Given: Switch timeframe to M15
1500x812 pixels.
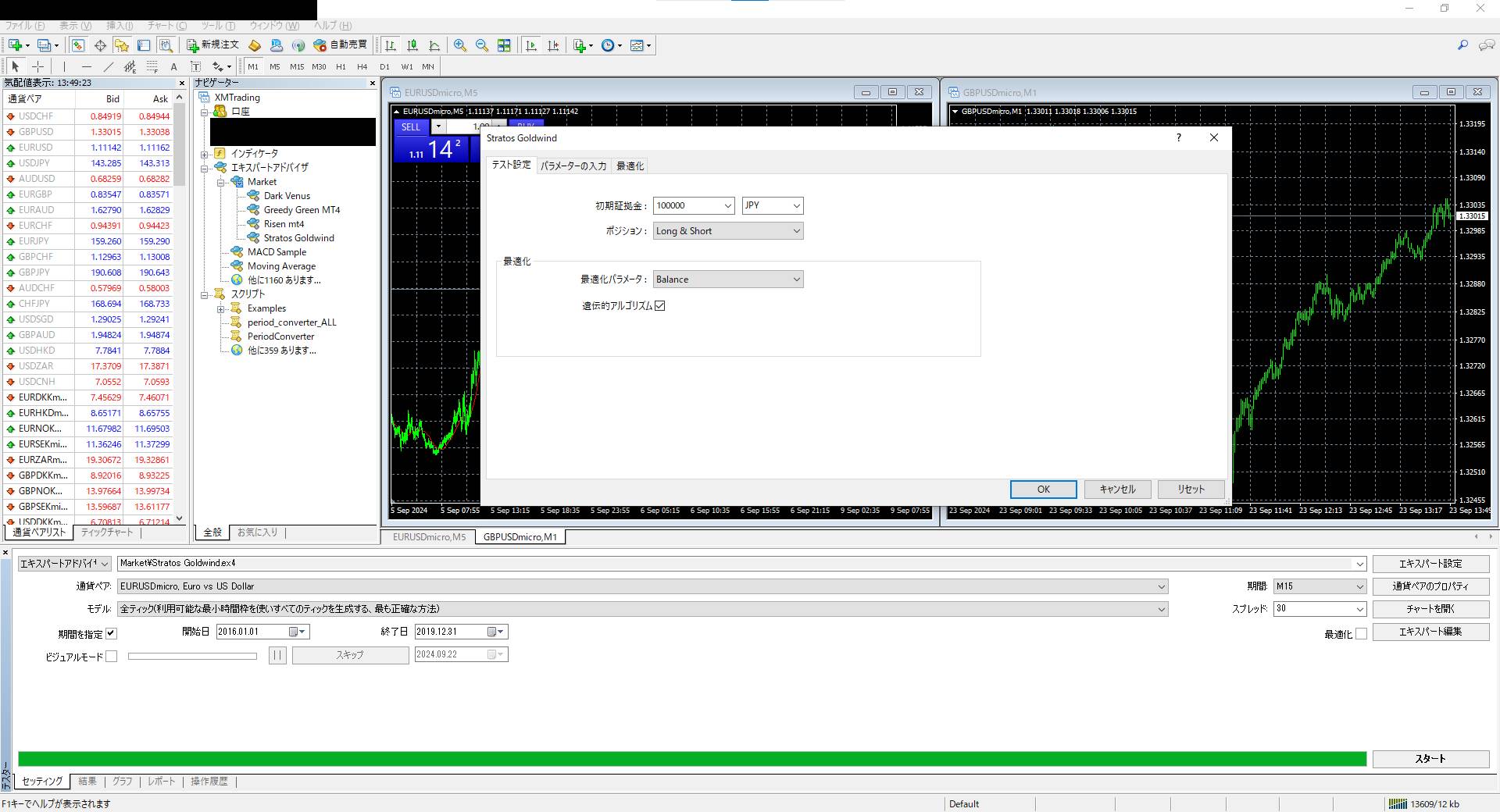Looking at the screenshot, I should pos(297,66).
